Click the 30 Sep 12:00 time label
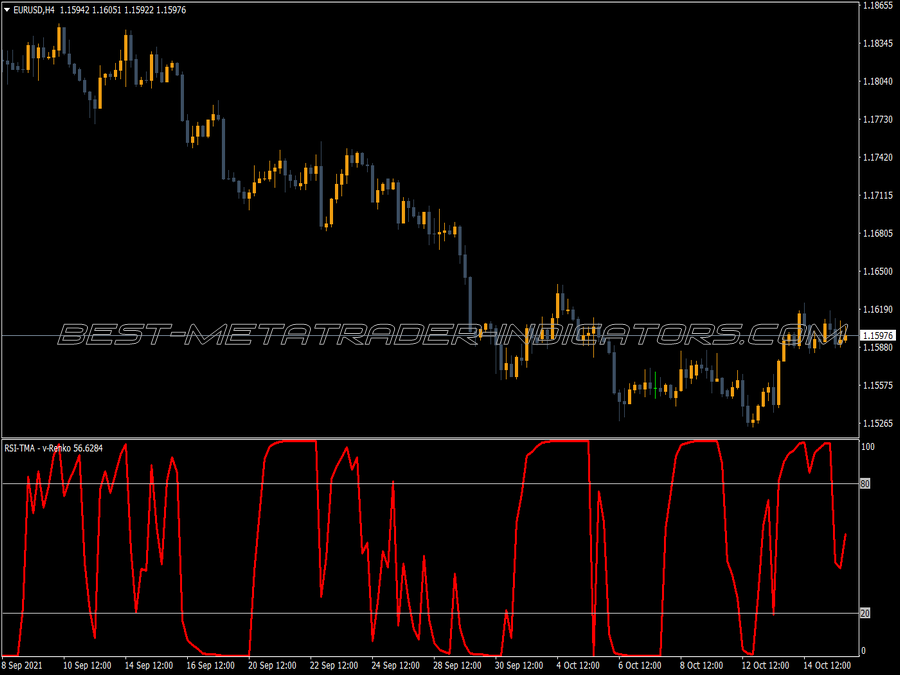900x675 pixels. 519,666
